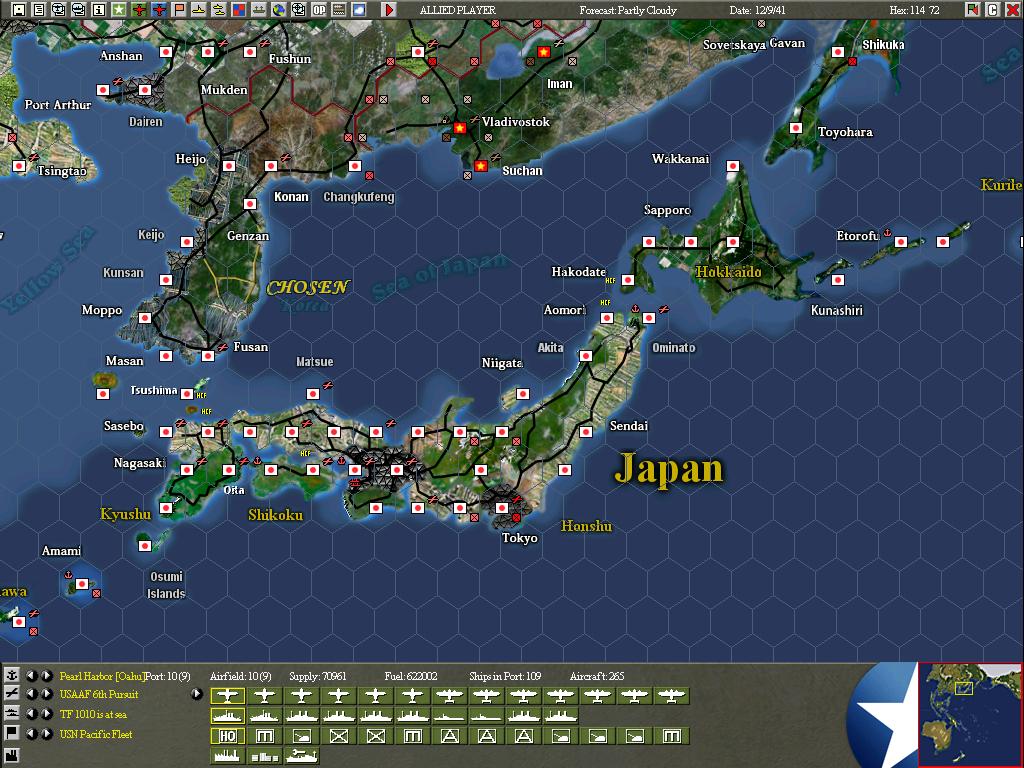Click the left arrow beside TF 1010

(31, 713)
